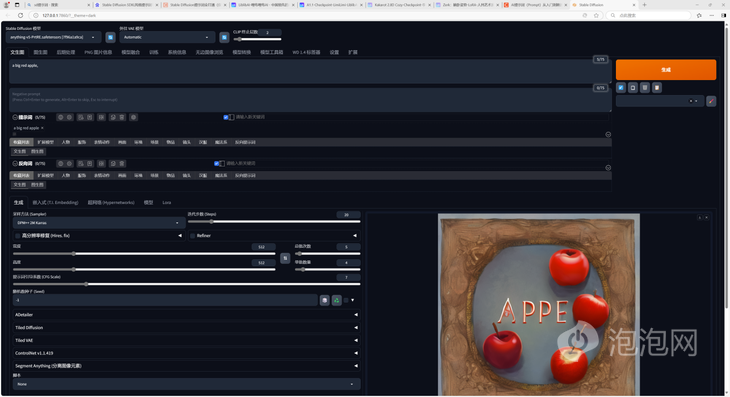Expand the ControlNet v1.1.419 section
Viewport: 730px width, 397px height.
coord(186,353)
